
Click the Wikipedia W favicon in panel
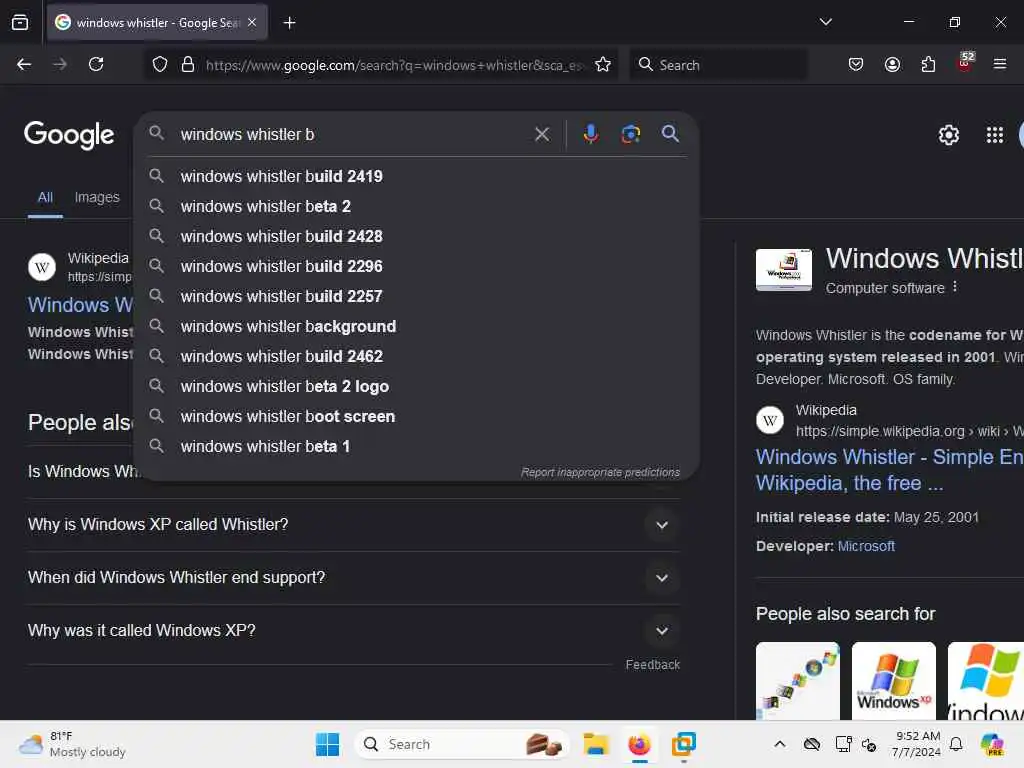pos(770,420)
